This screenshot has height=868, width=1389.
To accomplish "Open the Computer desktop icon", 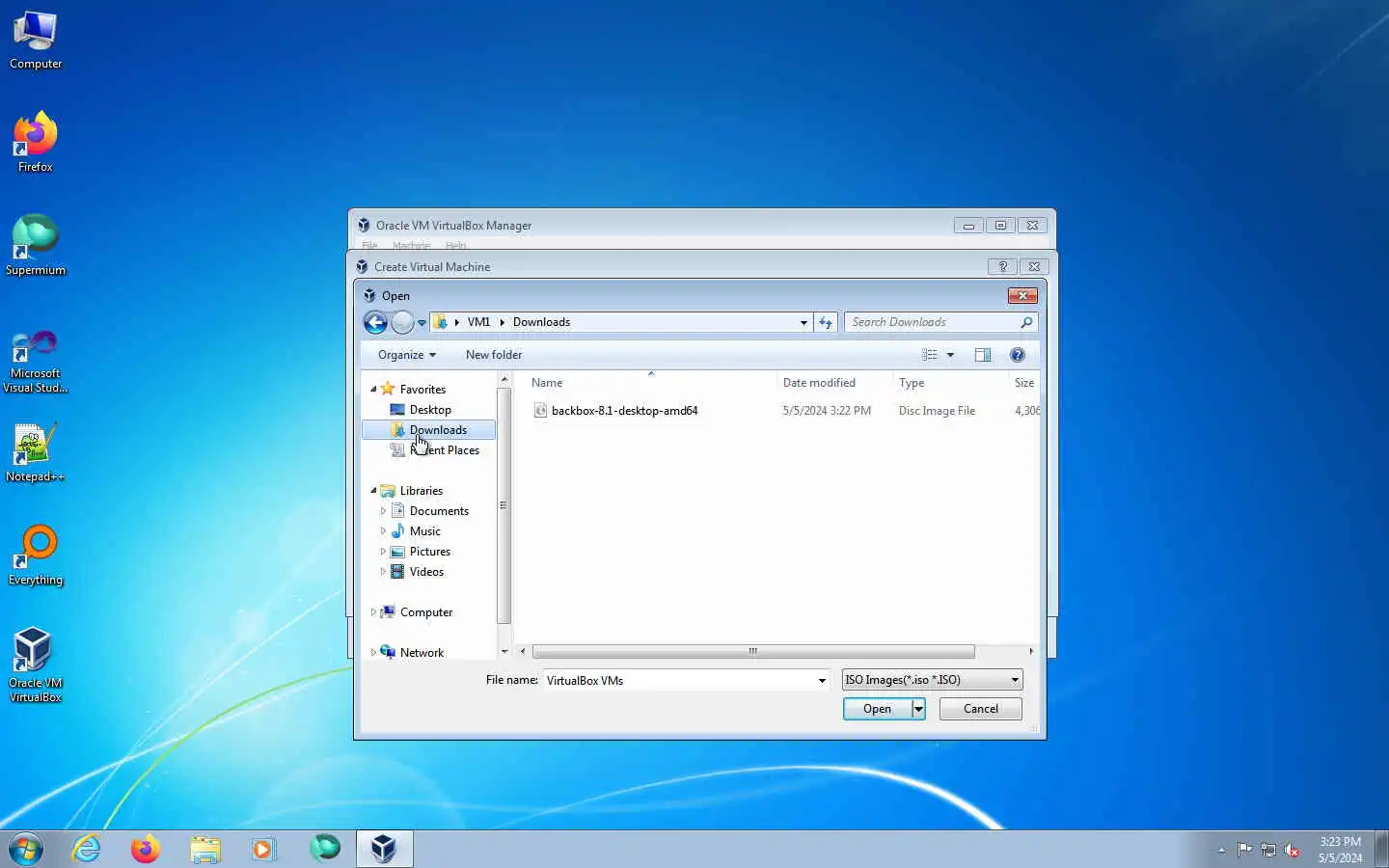I will click(36, 41).
